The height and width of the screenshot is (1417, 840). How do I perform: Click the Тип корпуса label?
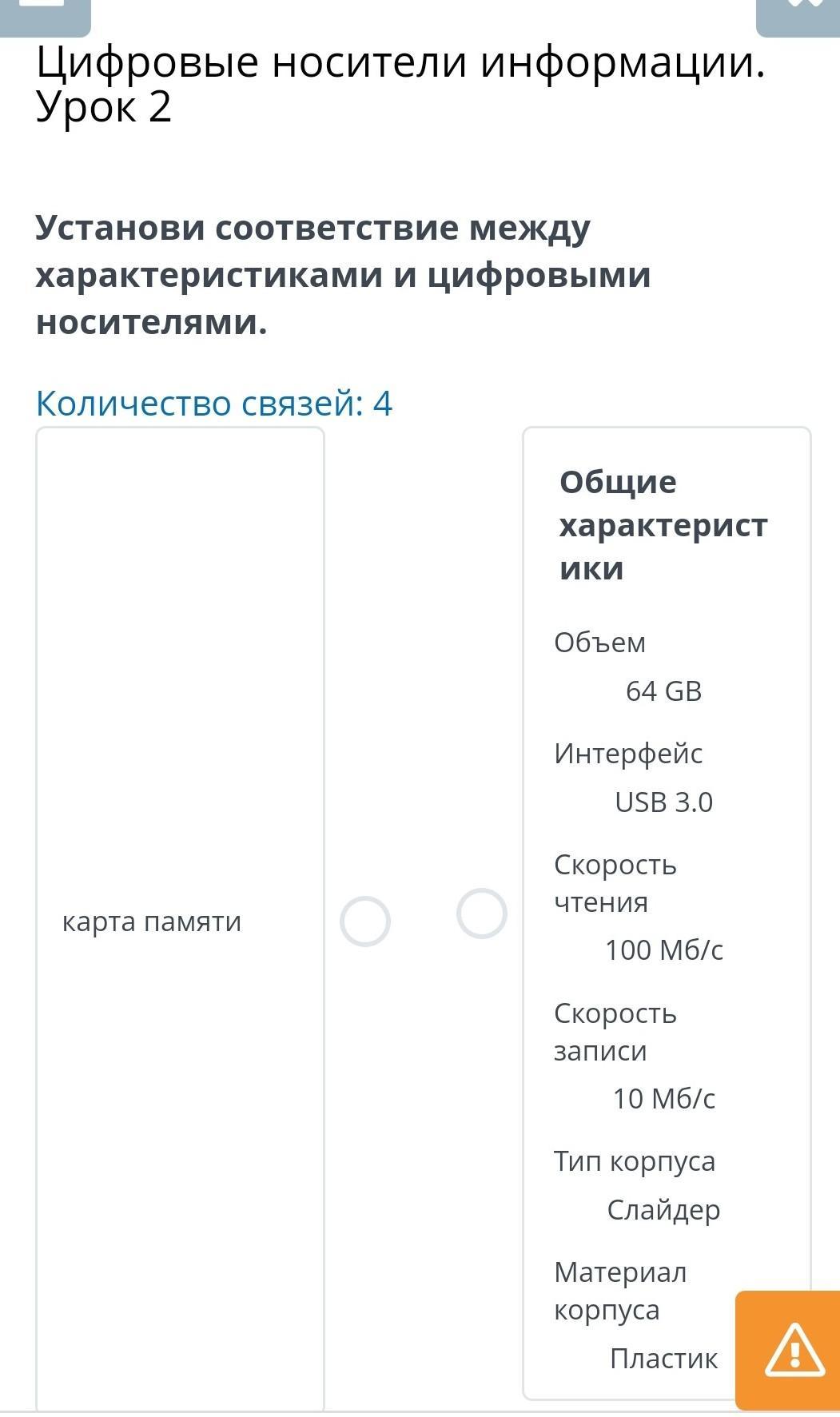click(635, 1160)
